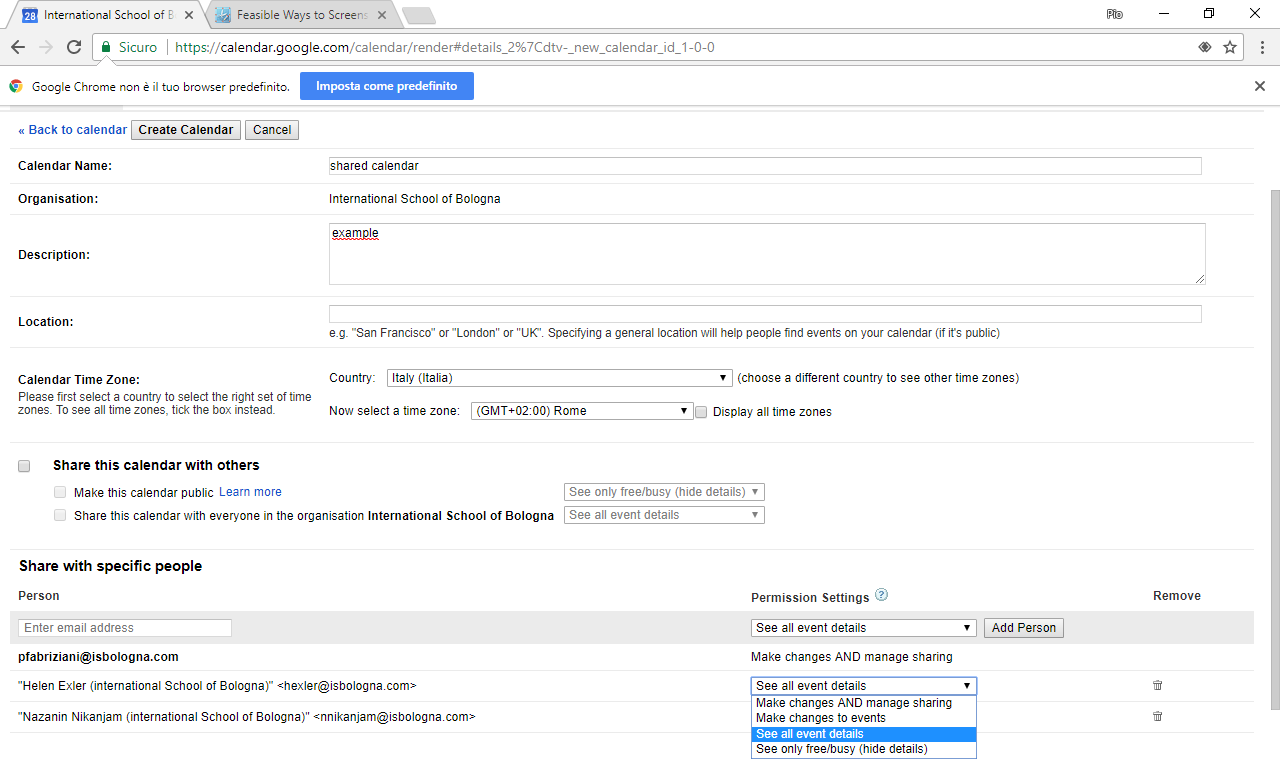Click Create Calendar button
Viewport: 1280px width, 760px height.
tap(186, 130)
